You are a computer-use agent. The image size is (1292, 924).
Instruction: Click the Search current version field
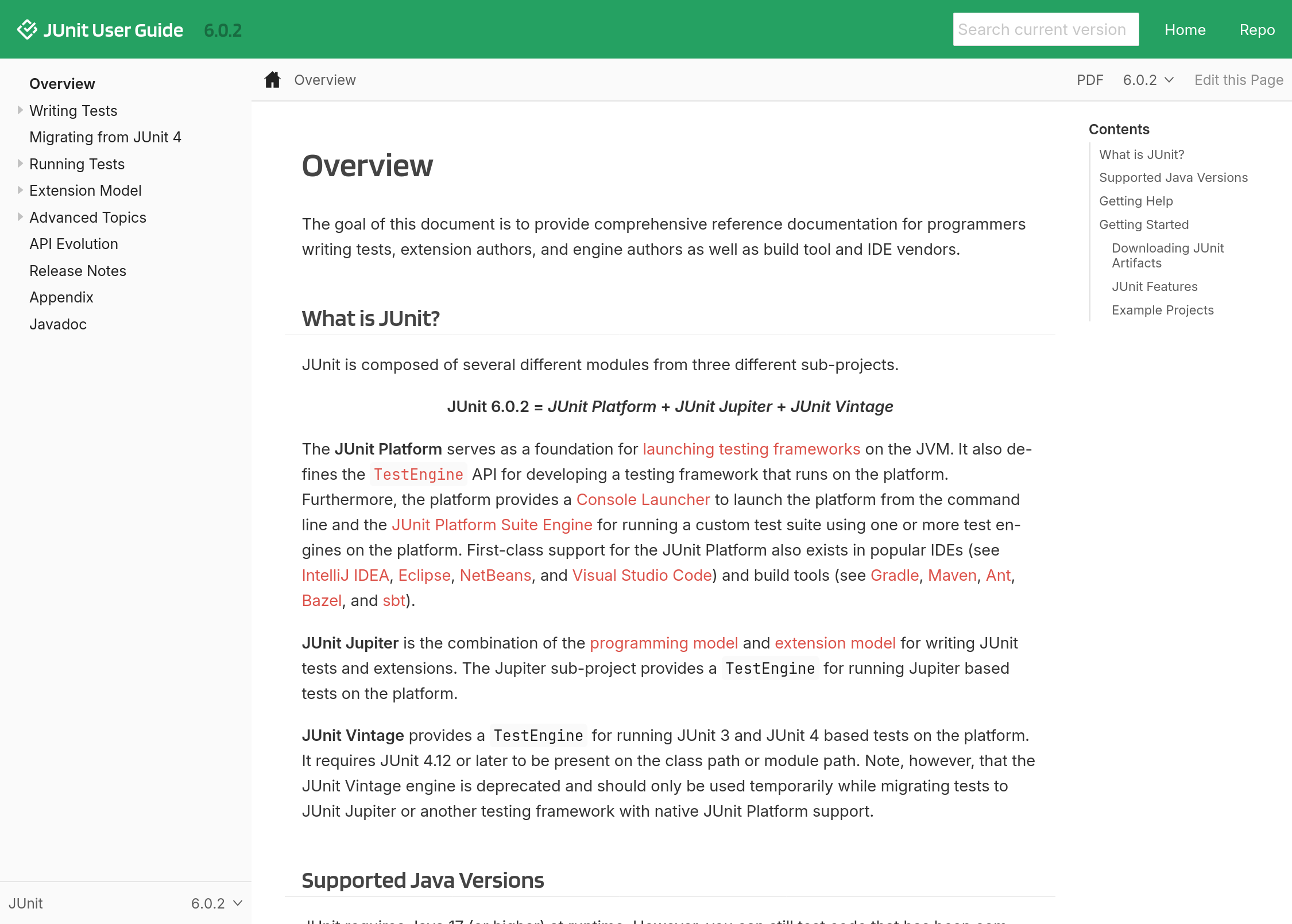[x=1046, y=29]
